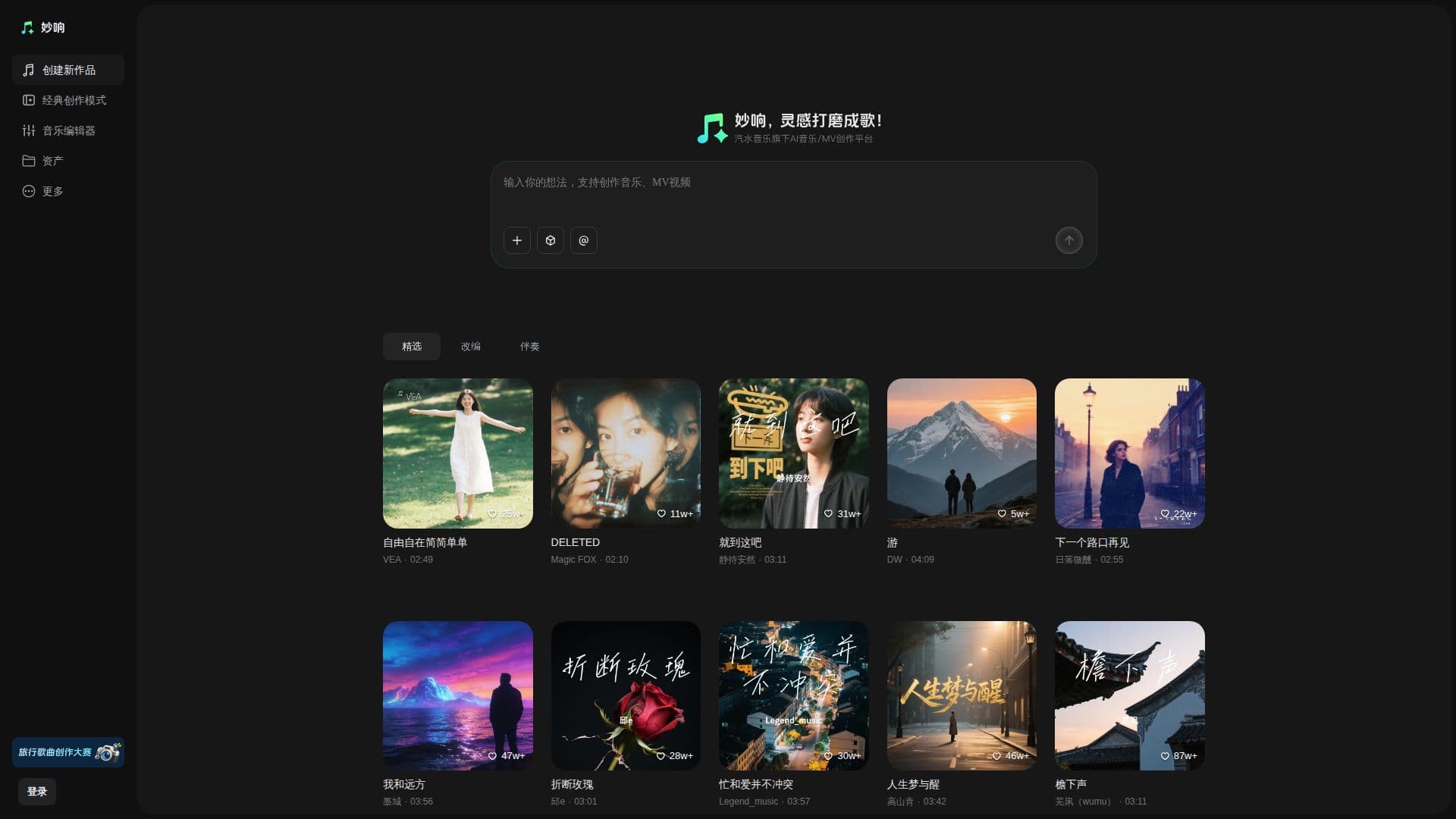Click the plus add button in prompt box
Image resolution: width=1456 pixels, height=819 pixels.
click(517, 240)
